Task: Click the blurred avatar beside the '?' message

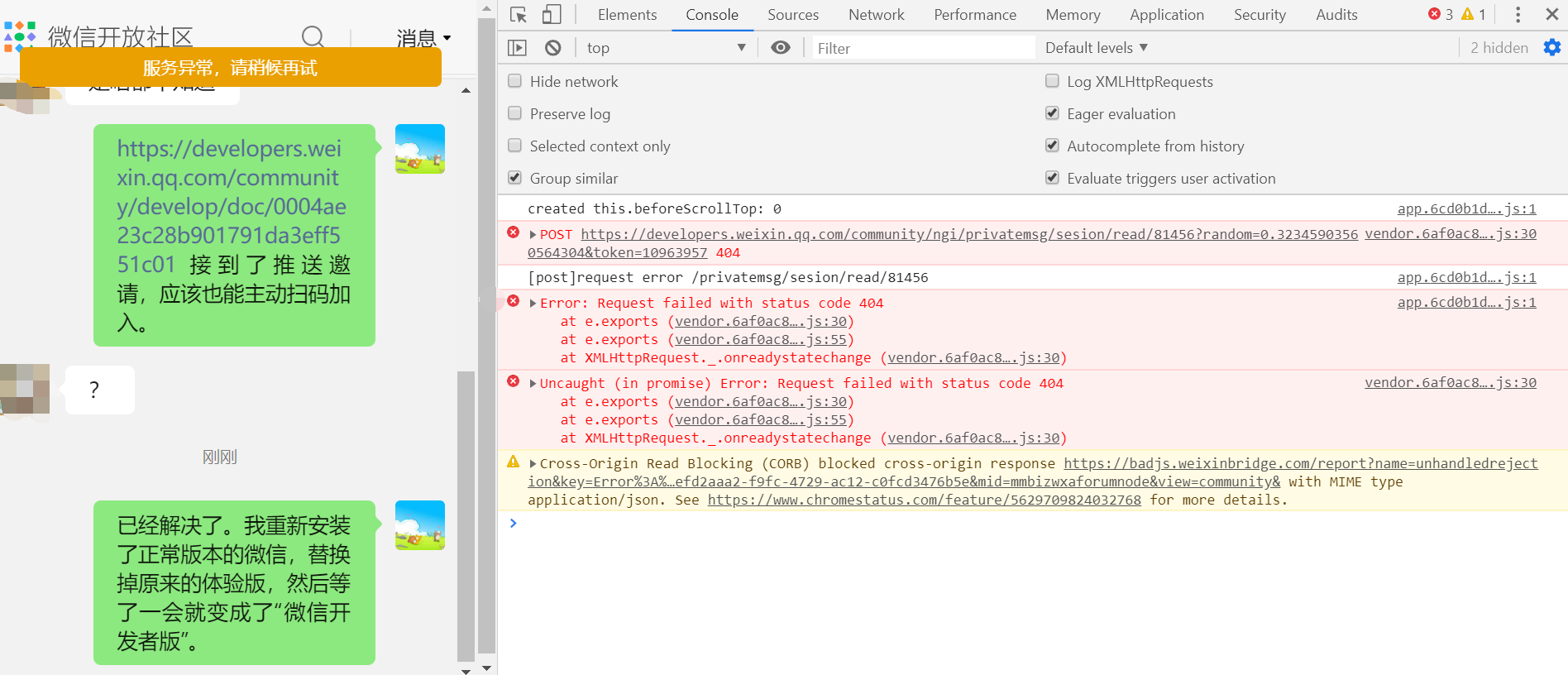Action: pyautogui.click(x=25, y=389)
